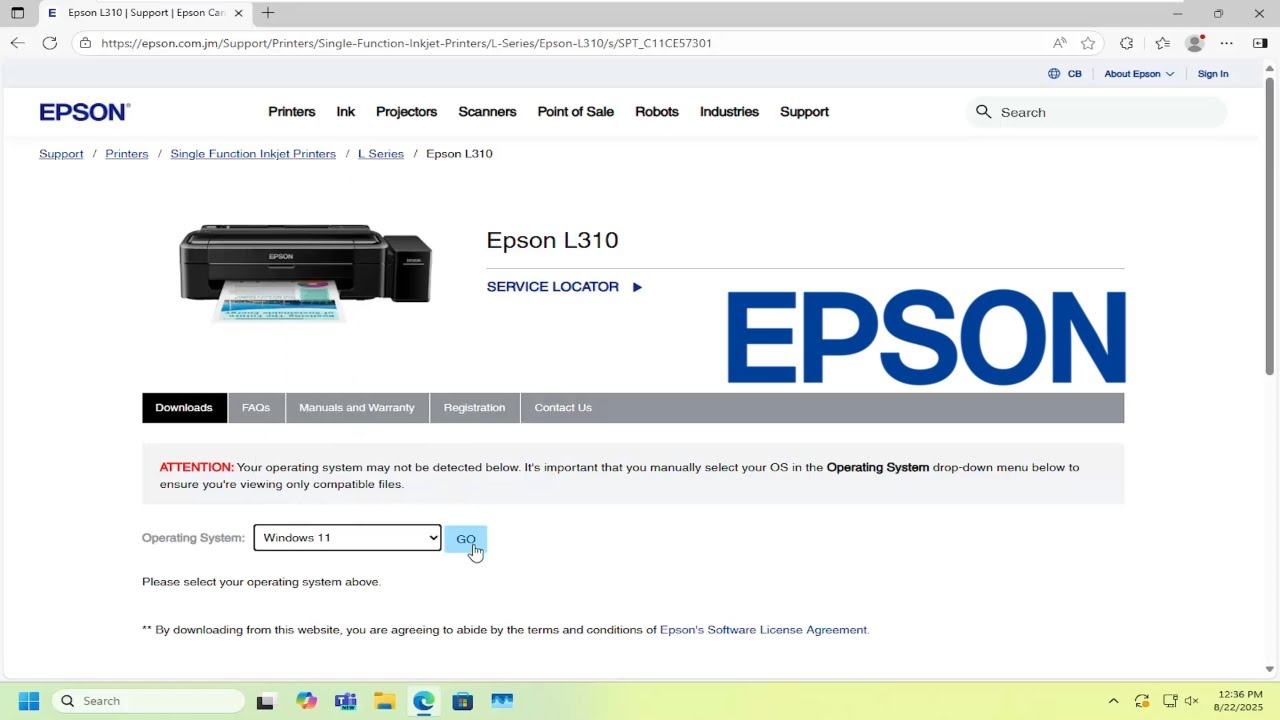
Task: Open Task View from the taskbar
Action: 265,701
